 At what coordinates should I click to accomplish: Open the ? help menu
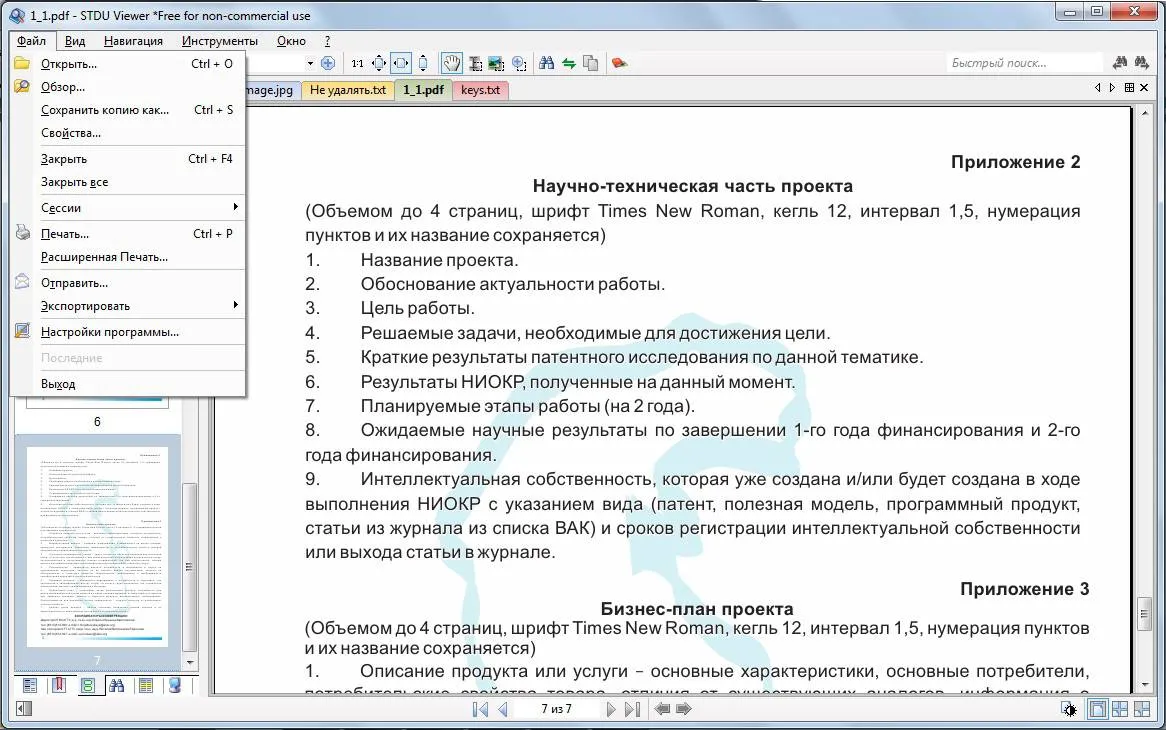tap(327, 41)
